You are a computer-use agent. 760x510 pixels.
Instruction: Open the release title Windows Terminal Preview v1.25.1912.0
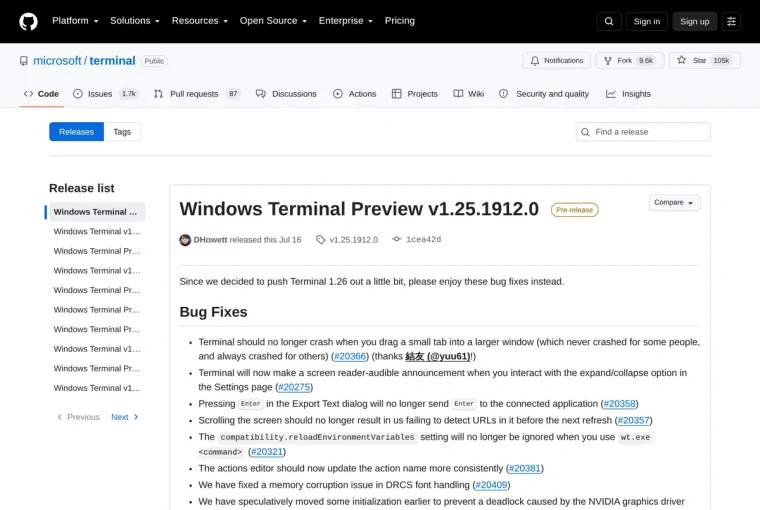pyautogui.click(x=359, y=209)
